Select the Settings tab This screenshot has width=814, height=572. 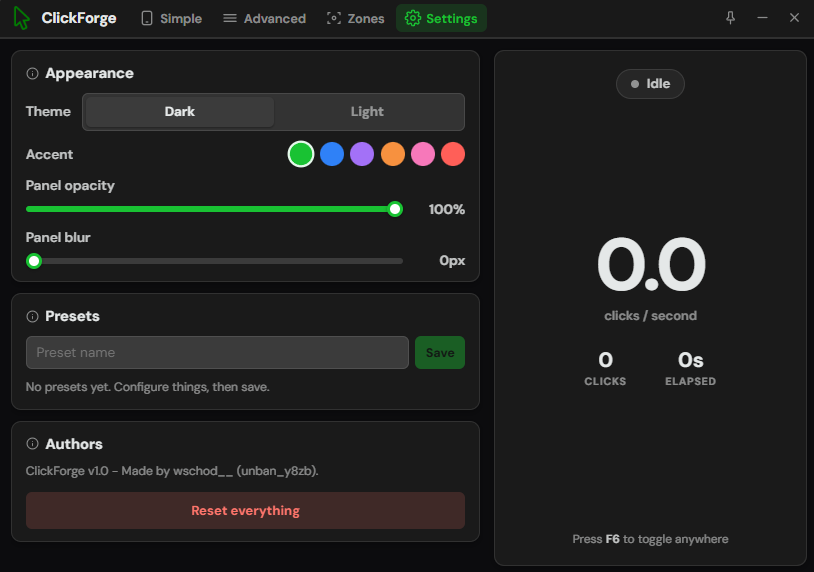pos(441,18)
